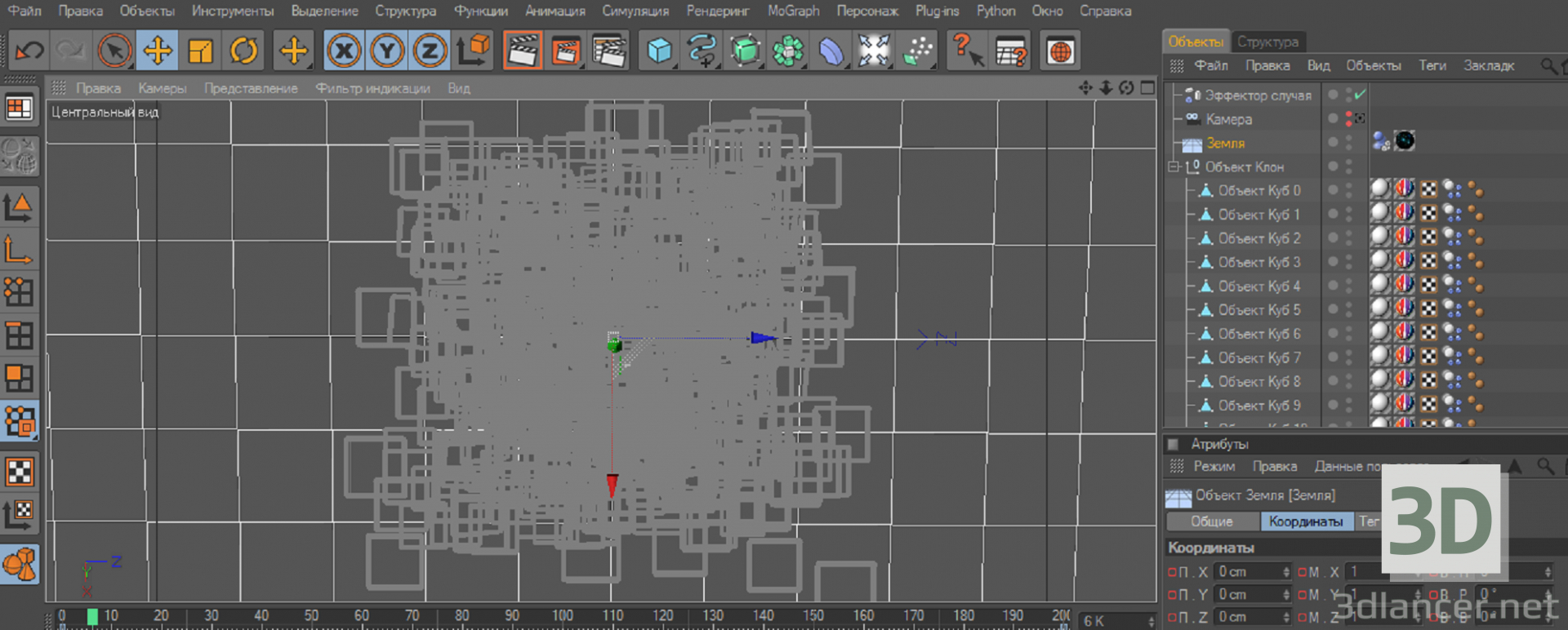The image size is (1568, 630).
Task: Toggle the world coordinate system icon
Action: (473, 51)
